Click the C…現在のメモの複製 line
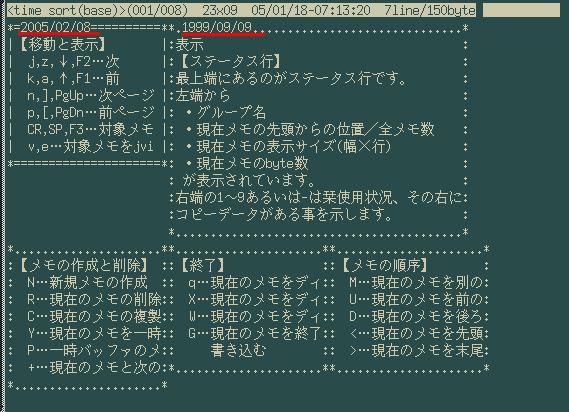Screen dimensions: 569x412 (x=94, y=317)
